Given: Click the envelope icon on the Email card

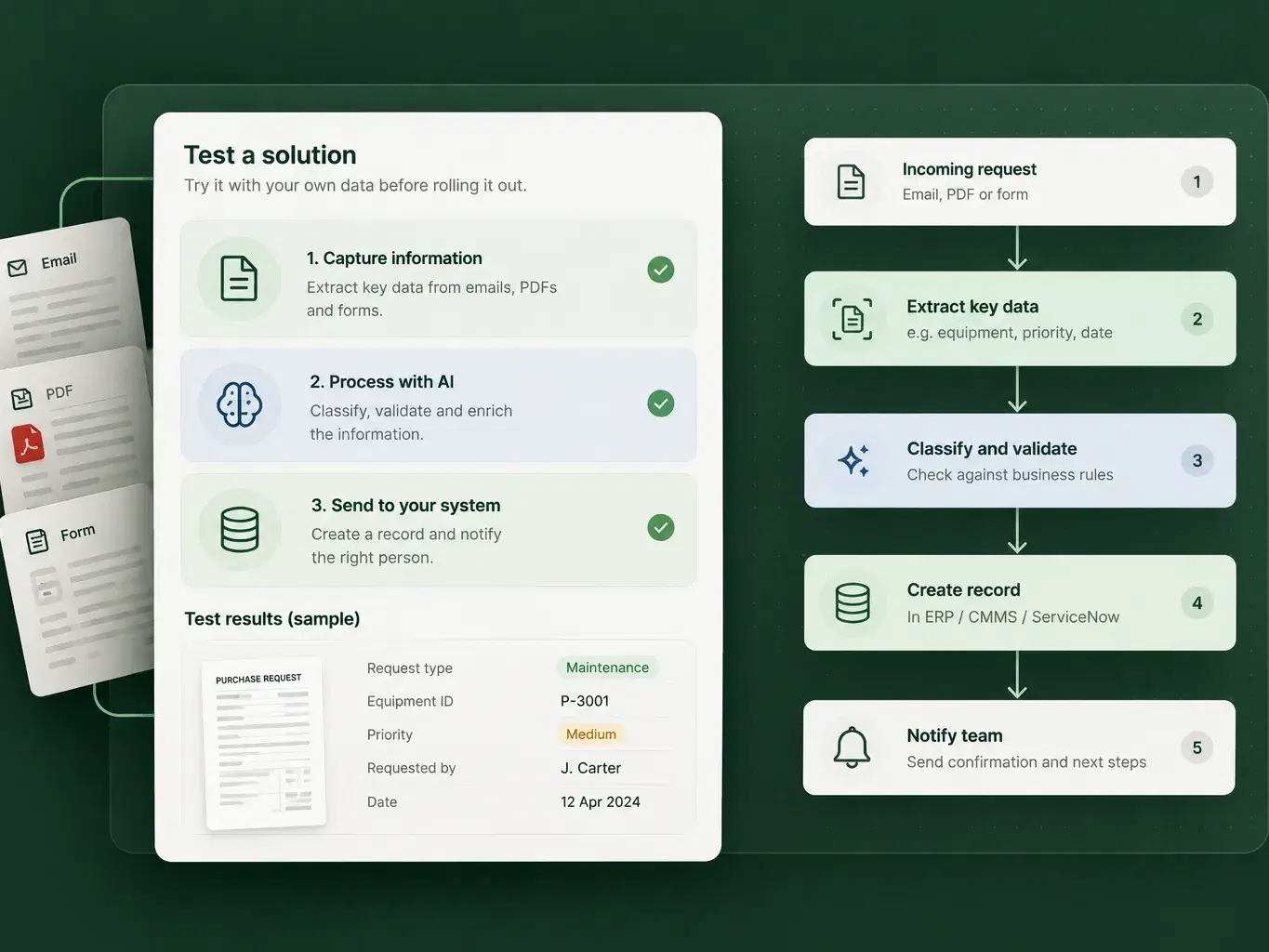Looking at the screenshot, I should (x=18, y=268).
